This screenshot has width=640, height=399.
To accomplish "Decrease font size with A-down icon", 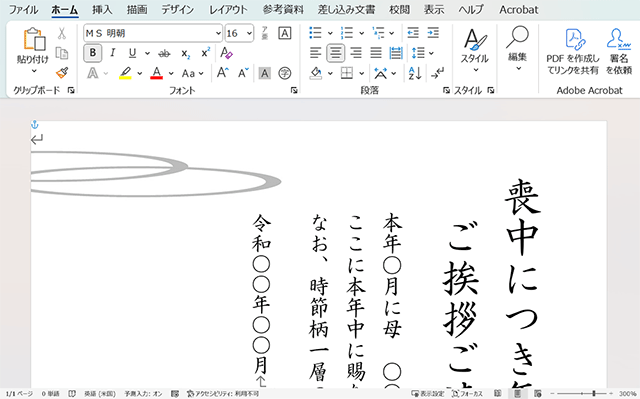I will [x=243, y=73].
